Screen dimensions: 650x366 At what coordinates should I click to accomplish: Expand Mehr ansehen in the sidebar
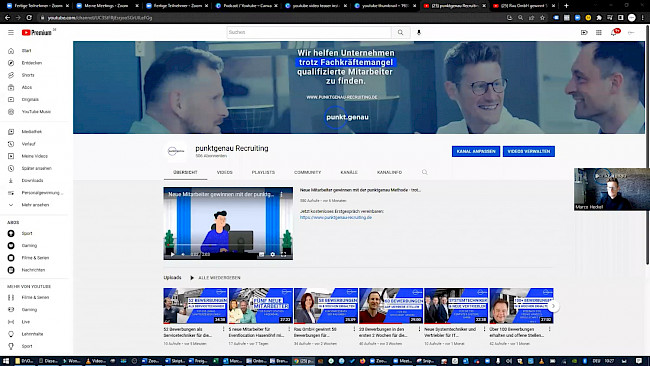click(35, 205)
